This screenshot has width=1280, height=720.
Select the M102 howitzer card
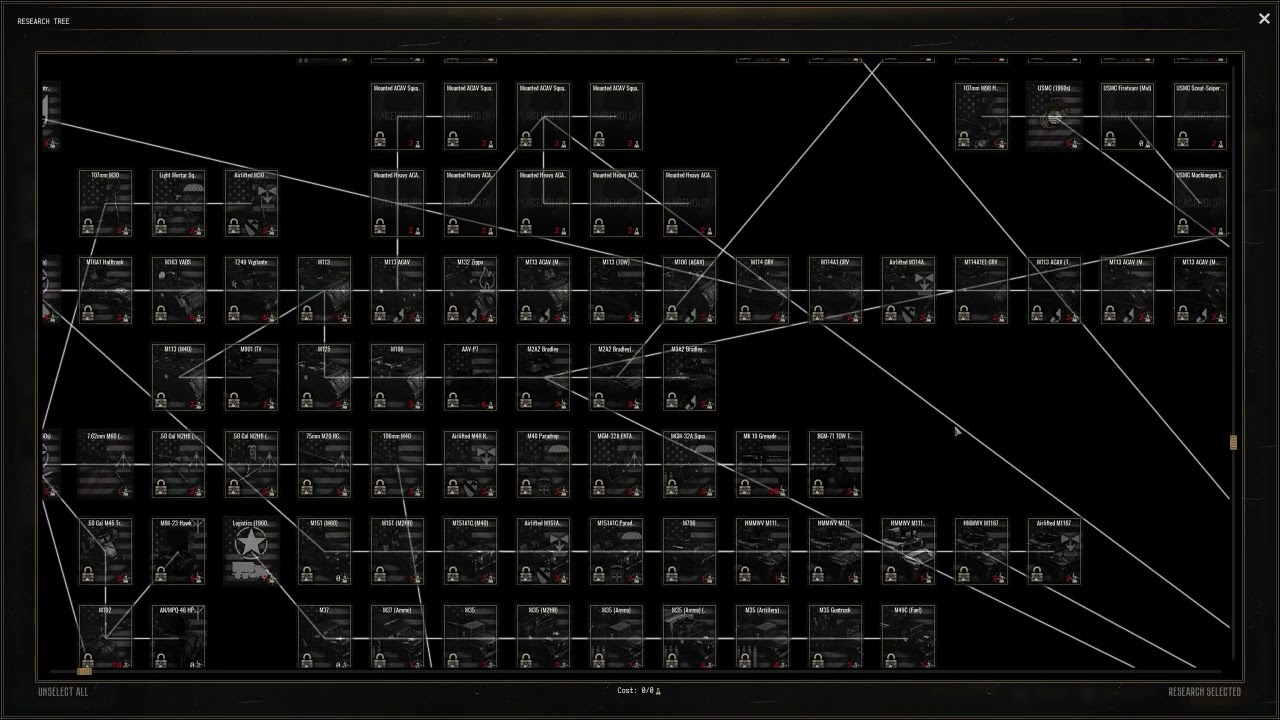tap(105, 637)
